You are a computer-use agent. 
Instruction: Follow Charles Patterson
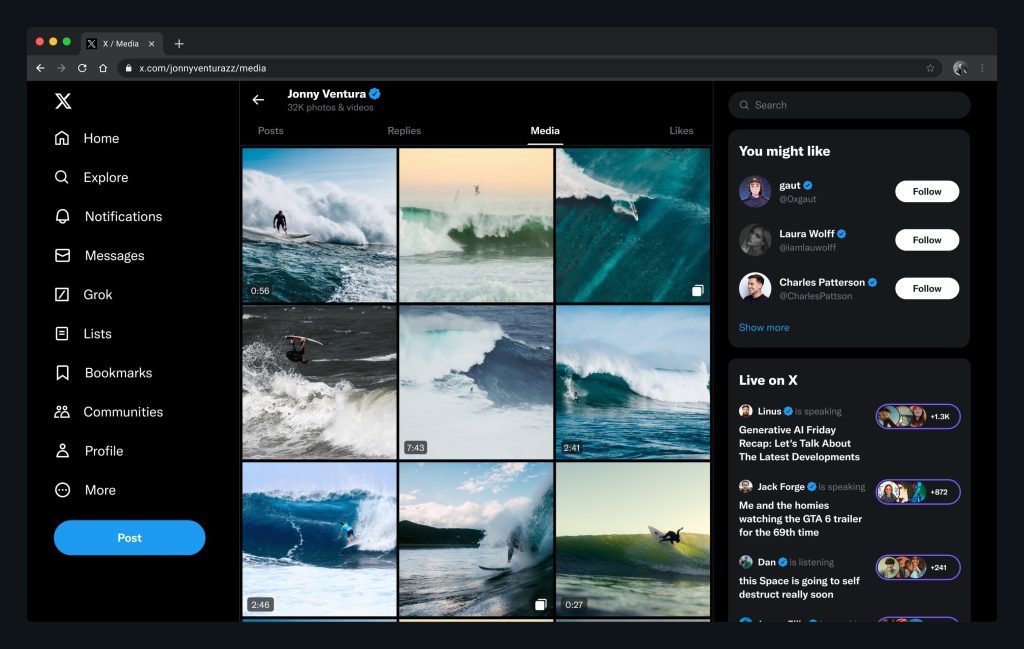926,288
